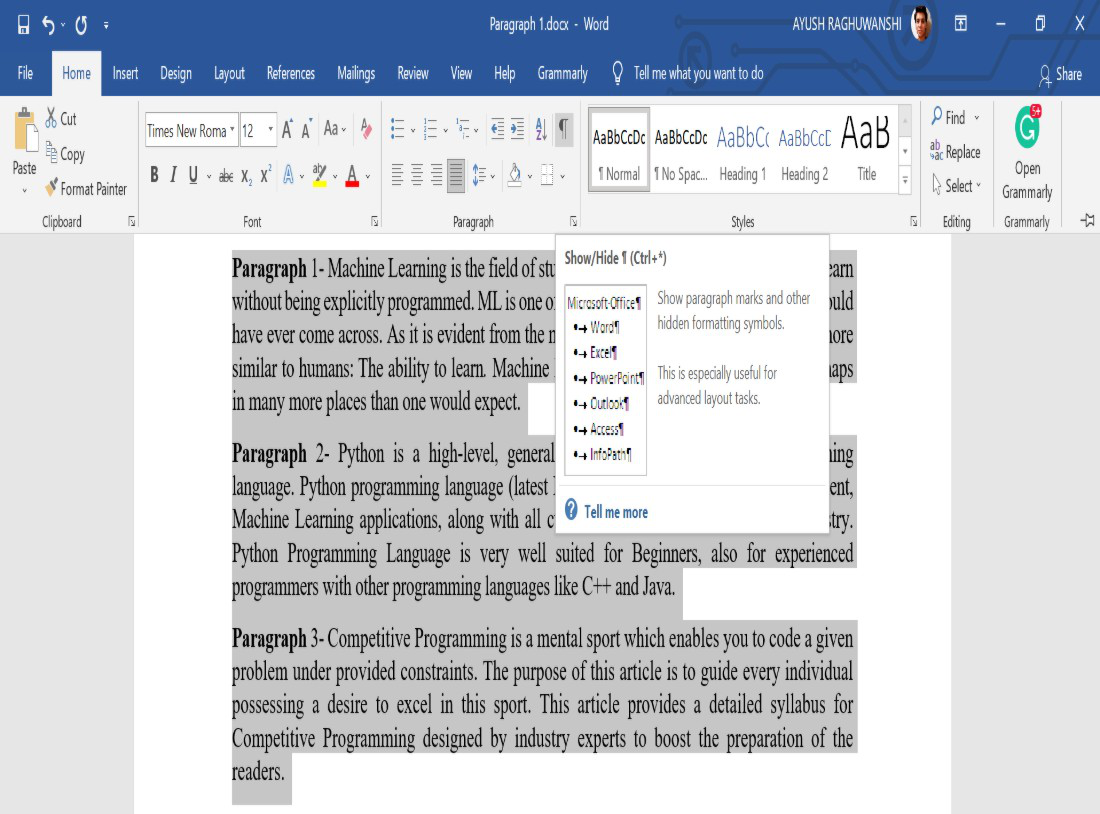Apply red font color
Image resolution: width=1100 pixels, height=814 pixels.
[352, 175]
